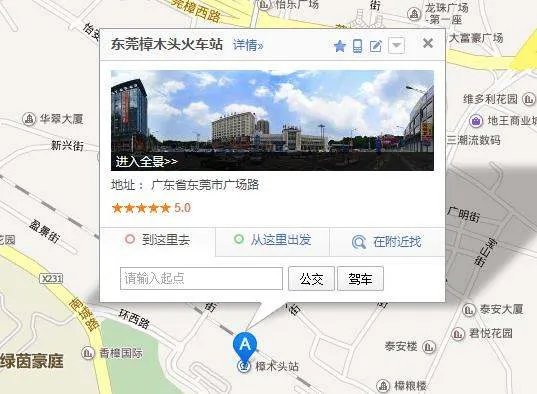Click the 地王商业 shopping icon

pos(475,121)
